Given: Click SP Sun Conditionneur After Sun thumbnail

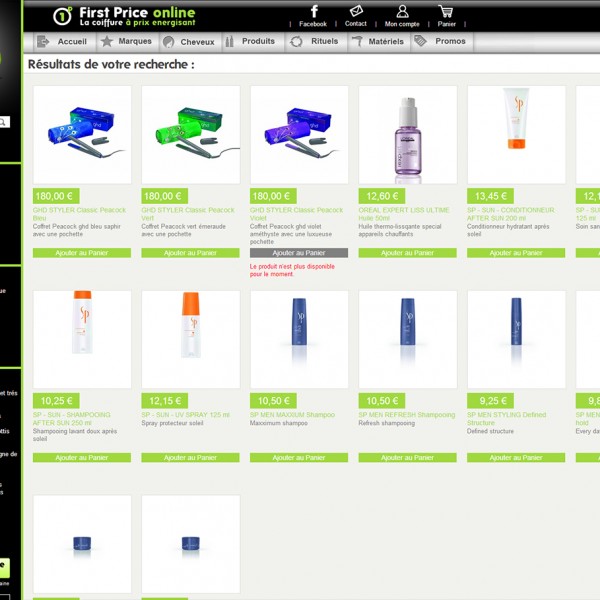Looking at the screenshot, I should pos(516,134).
